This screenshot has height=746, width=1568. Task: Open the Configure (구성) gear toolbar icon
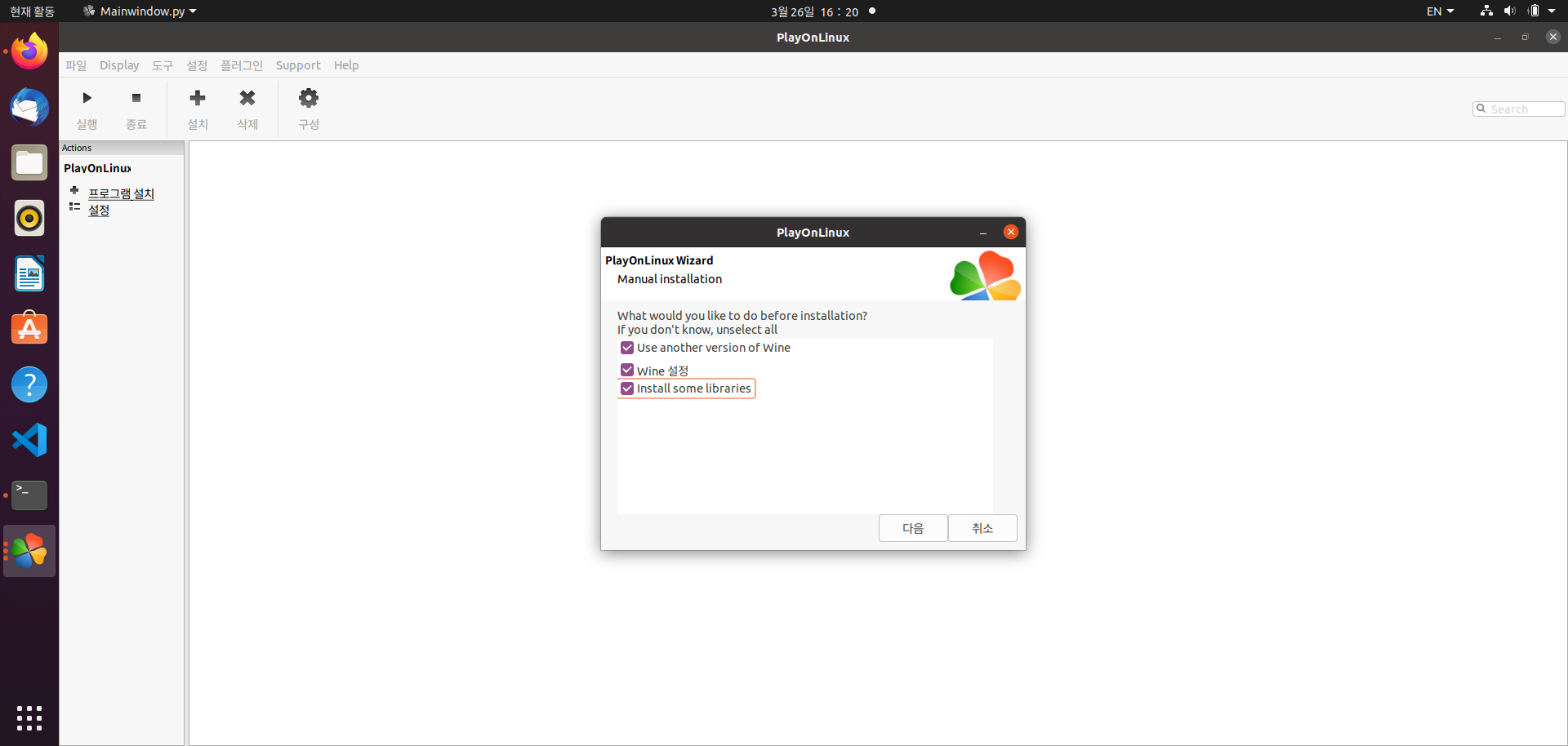coord(309,98)
